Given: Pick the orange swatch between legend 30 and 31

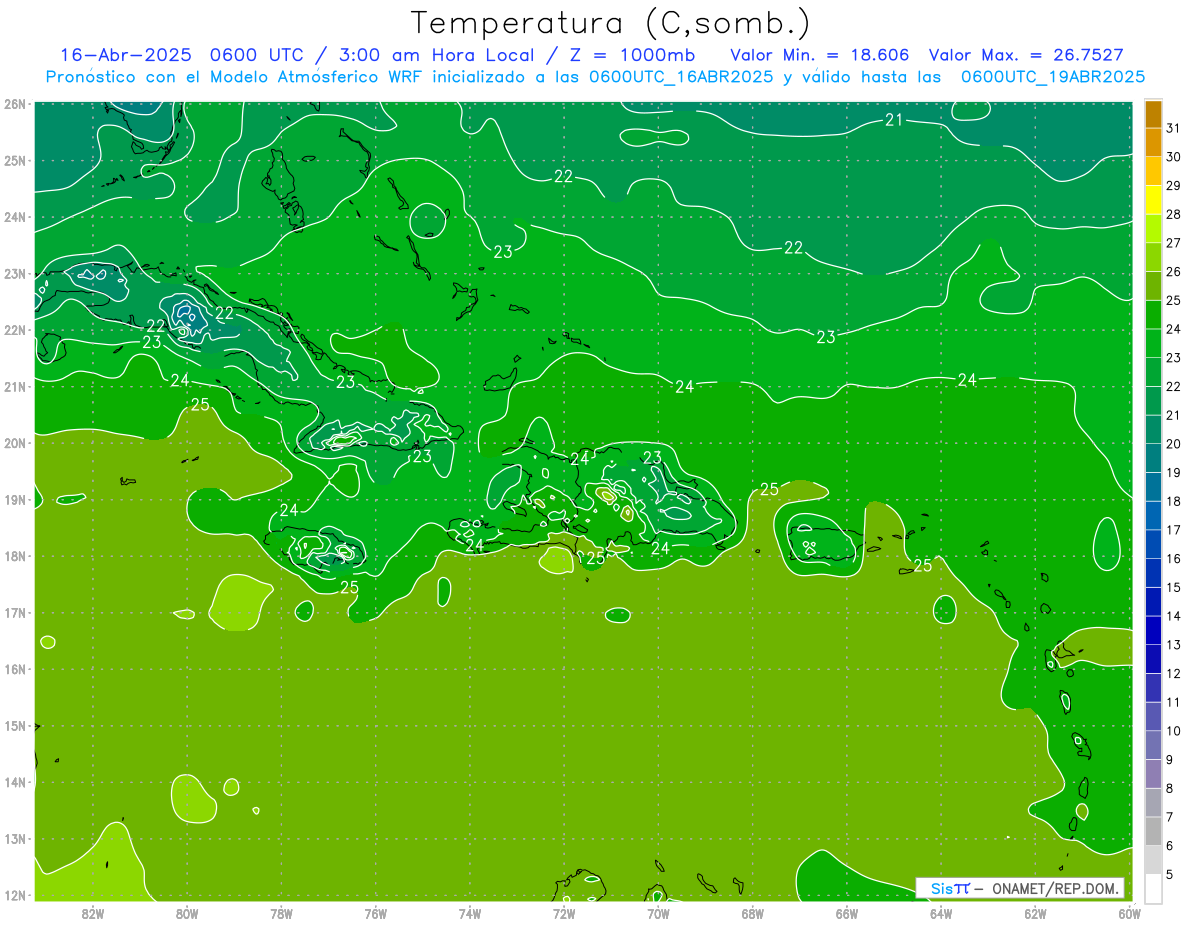Looking at the screenshot, I should click(1154, 143).
